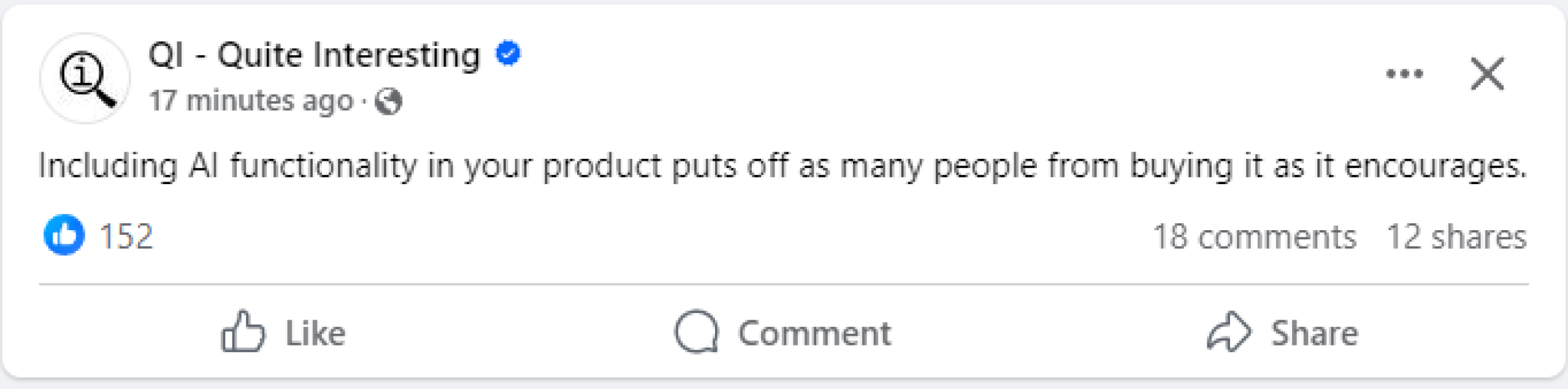Open the three-dot post options menu

1404,74
